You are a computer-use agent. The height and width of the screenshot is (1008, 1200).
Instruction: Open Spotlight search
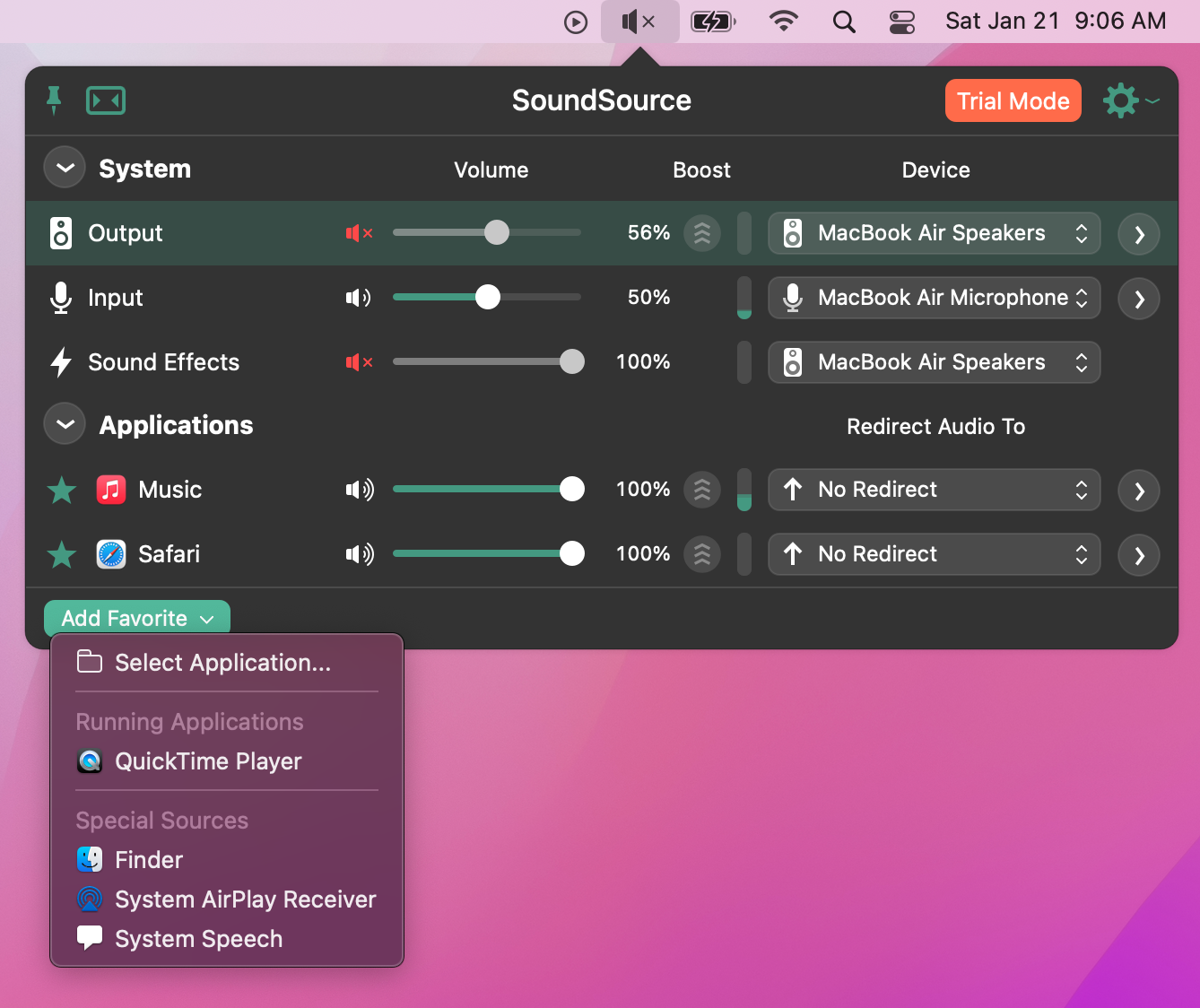(x=844, y=22)
